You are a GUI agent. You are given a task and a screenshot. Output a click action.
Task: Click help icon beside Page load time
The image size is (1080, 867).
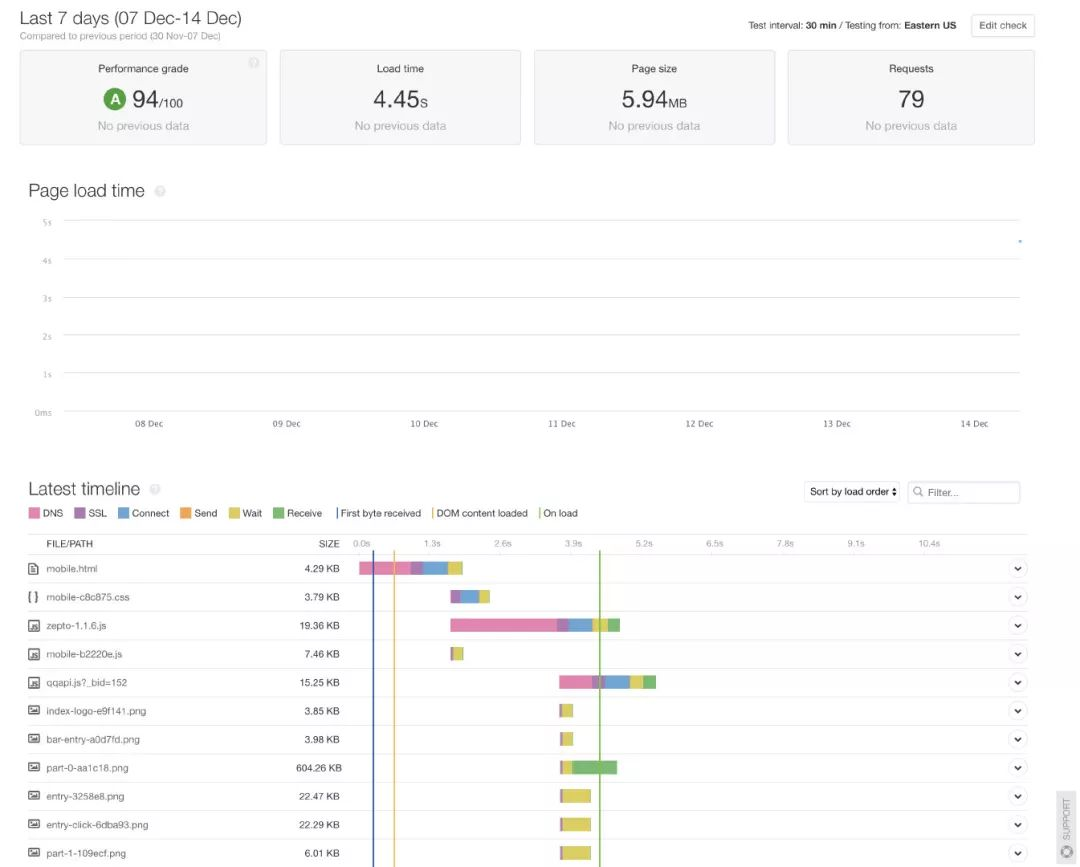[160, 191]
